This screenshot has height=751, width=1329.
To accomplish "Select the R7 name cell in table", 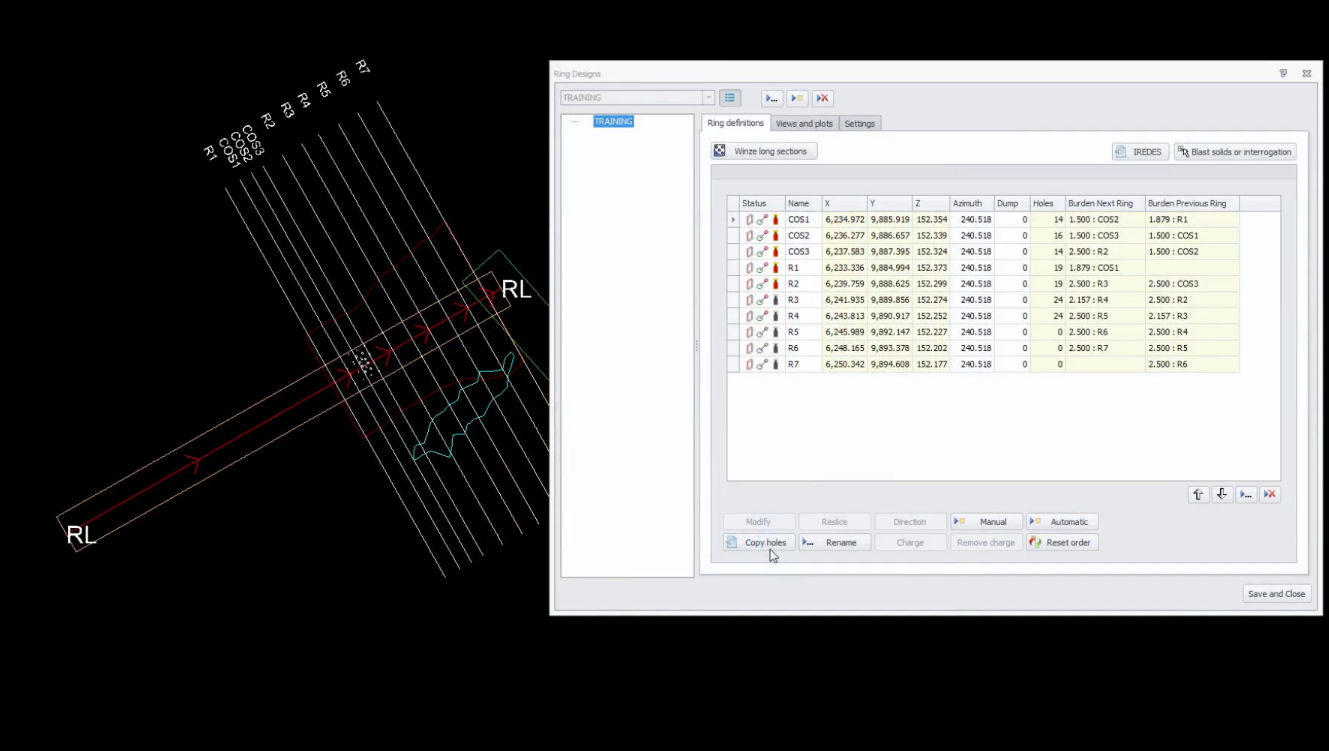I will [803, 364].
